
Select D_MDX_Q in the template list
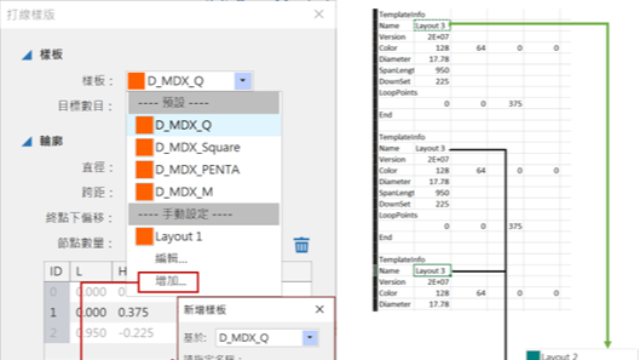204,125
